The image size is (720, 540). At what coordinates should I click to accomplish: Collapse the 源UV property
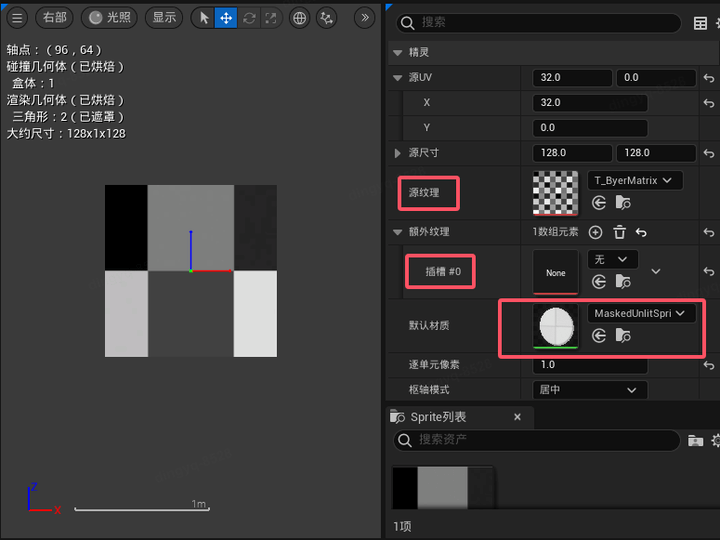point(398,78)
